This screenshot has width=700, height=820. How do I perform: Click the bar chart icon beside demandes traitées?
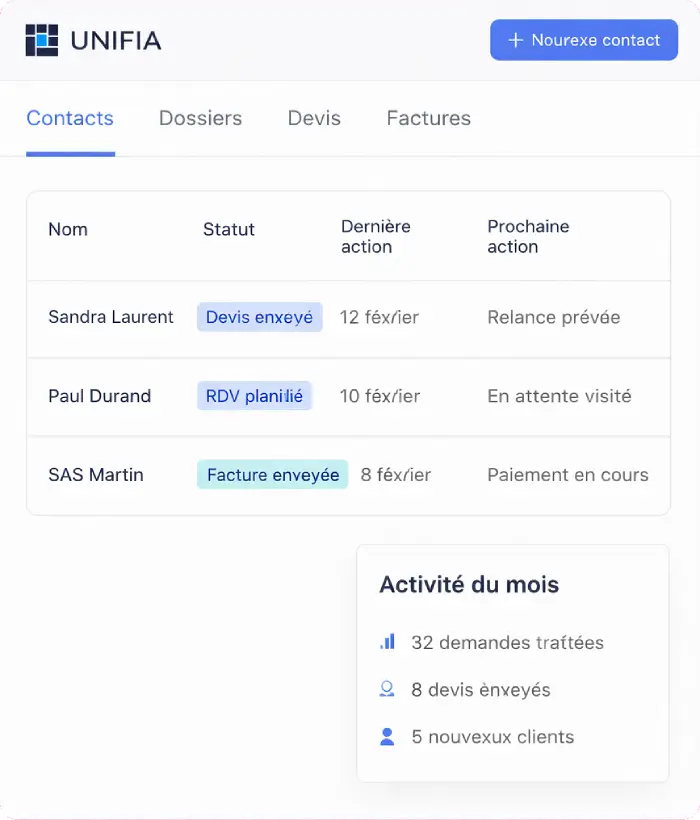click(x=389, y=642)
